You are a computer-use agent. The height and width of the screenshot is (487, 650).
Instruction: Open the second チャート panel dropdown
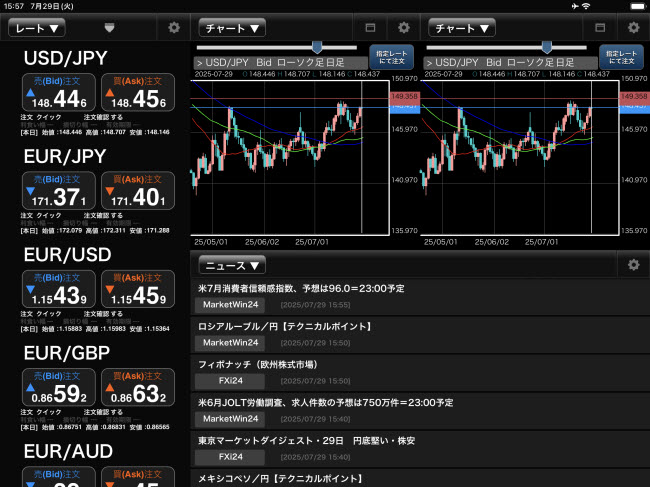coord(462,28)
